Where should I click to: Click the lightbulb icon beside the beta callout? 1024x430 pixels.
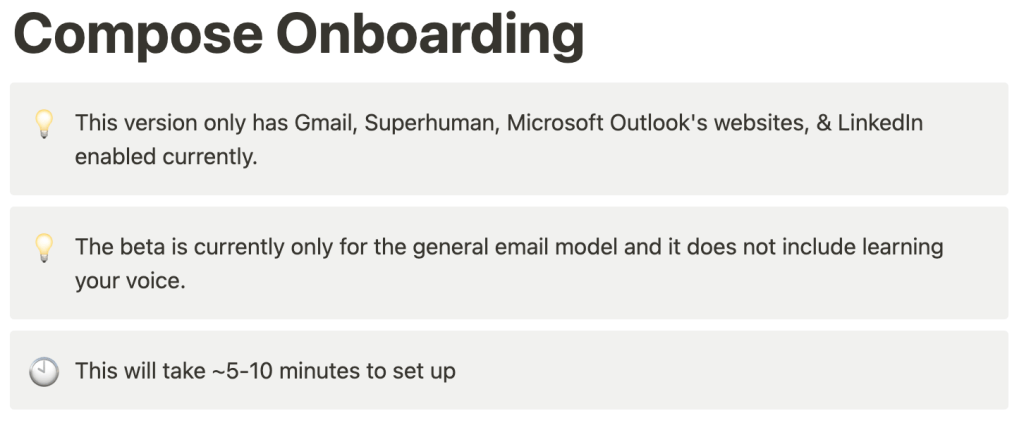(43, 248)
